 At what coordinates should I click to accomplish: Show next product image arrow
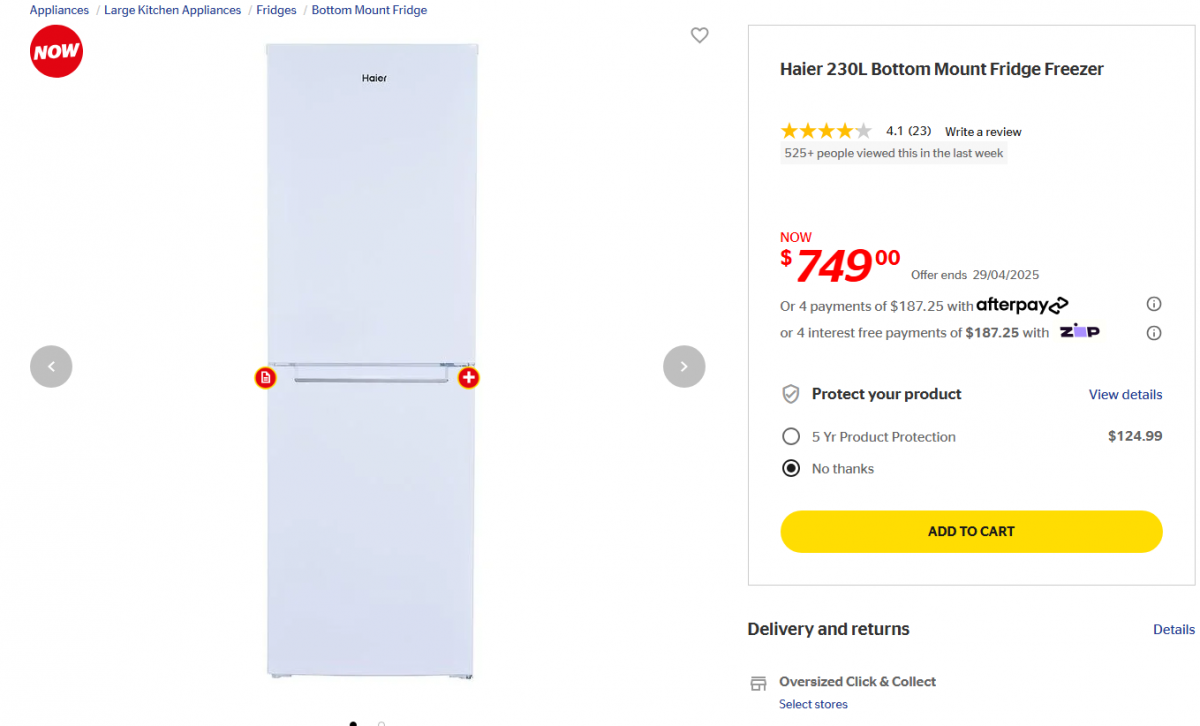pyautogui.click(x=684, y=367)
